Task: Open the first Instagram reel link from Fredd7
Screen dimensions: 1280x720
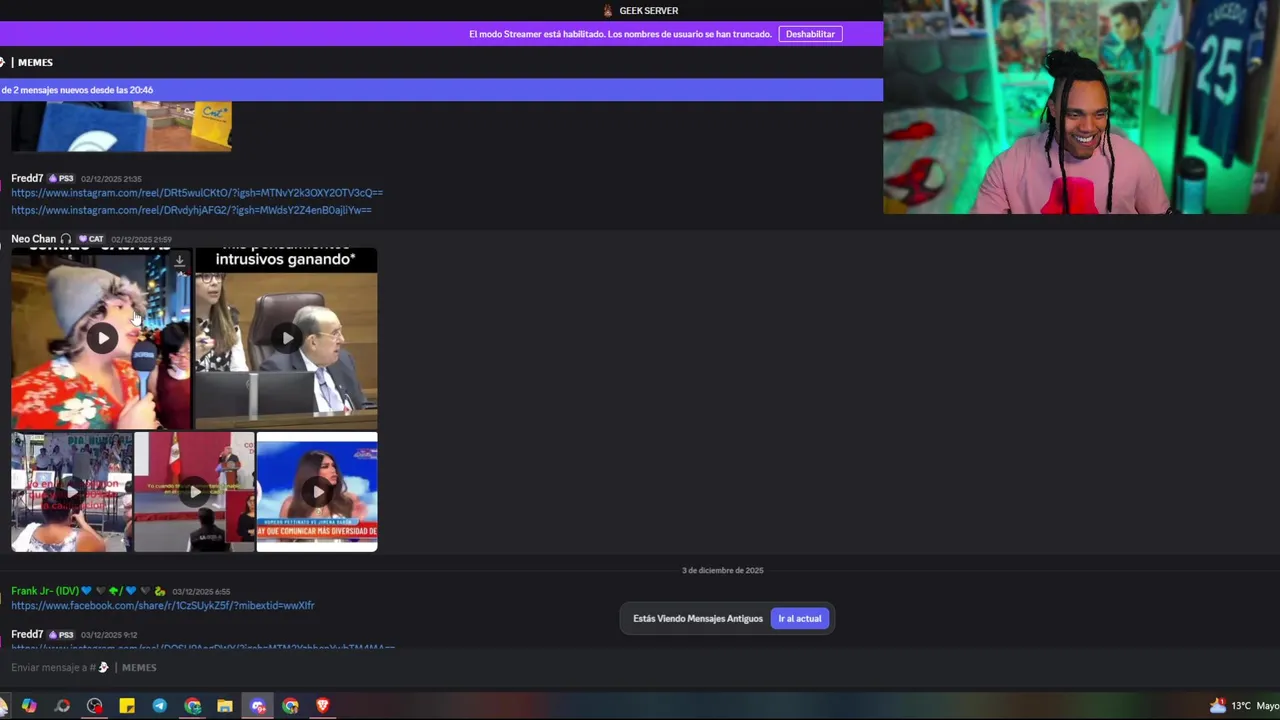Action: pyautogui.click(x=197, y=193)
